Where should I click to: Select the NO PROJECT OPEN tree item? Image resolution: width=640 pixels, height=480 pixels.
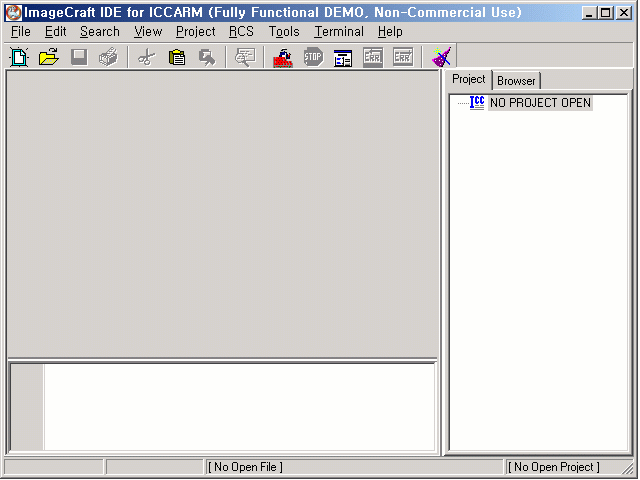[540, 102]
